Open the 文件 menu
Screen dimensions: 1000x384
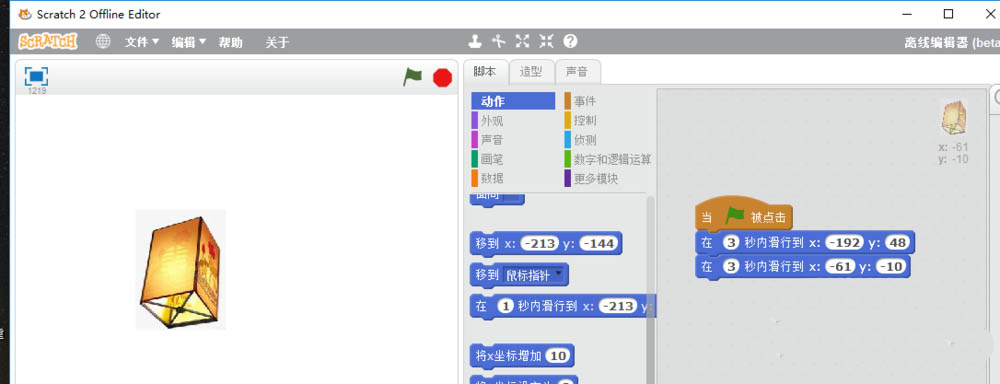coord(142,42)
